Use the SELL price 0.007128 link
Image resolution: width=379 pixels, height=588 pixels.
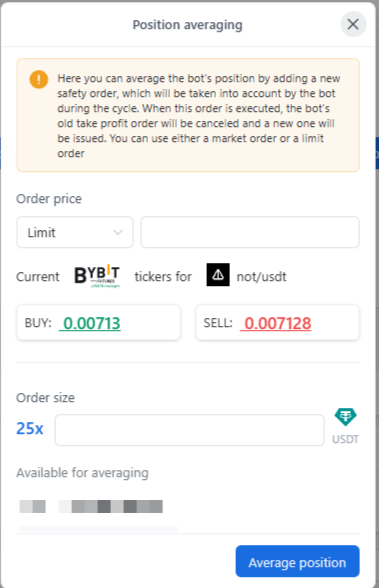click(276, 323)
